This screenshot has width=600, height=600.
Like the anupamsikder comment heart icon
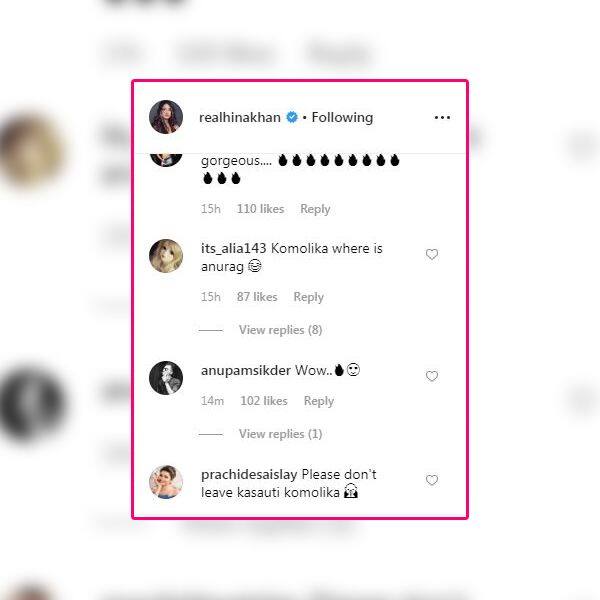[x=432, y=376]
